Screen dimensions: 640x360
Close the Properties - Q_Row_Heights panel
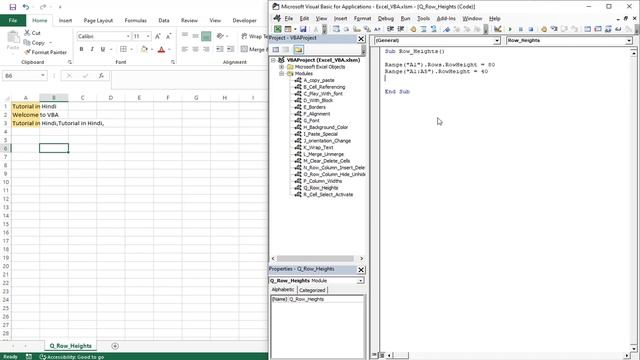click(361, 270)
